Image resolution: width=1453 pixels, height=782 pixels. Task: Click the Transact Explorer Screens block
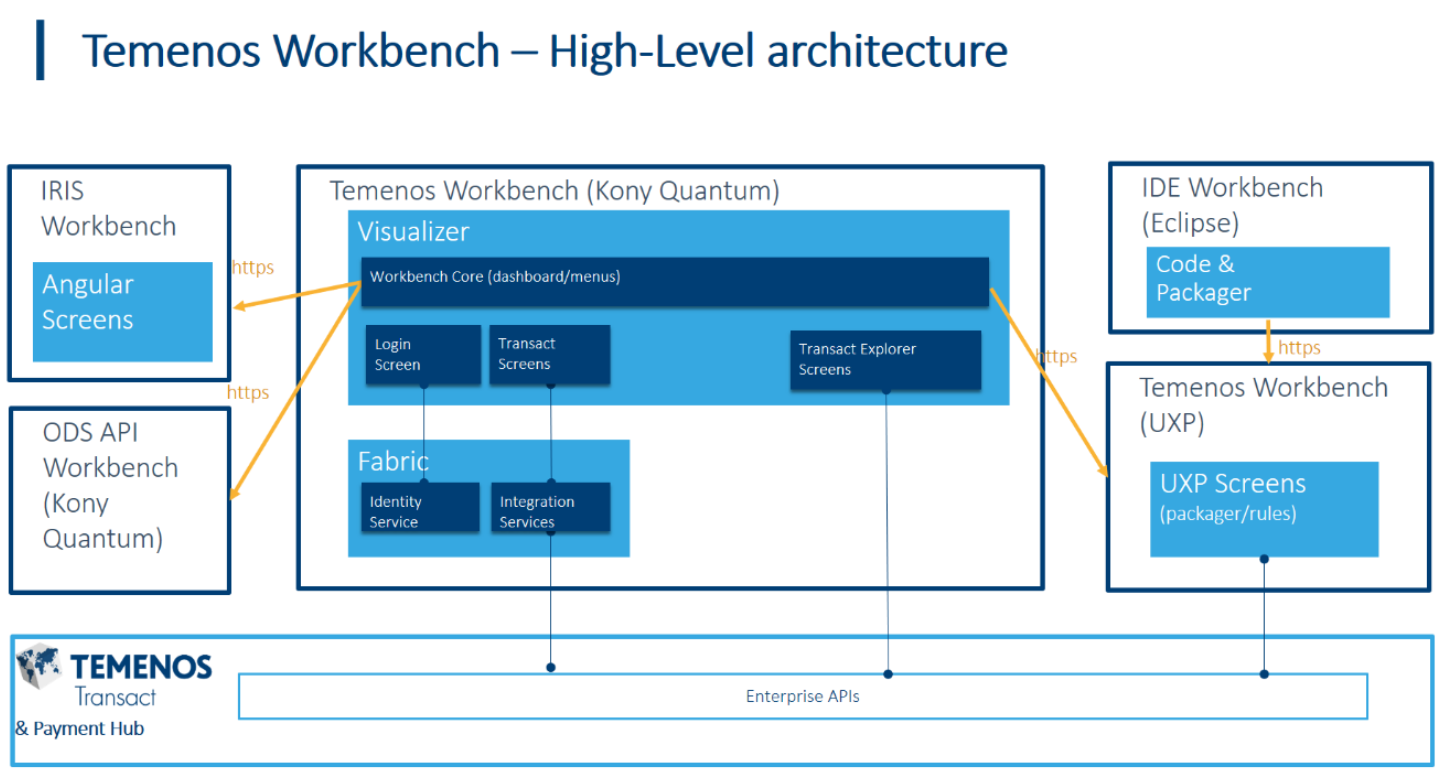click(x=884, y=360)
